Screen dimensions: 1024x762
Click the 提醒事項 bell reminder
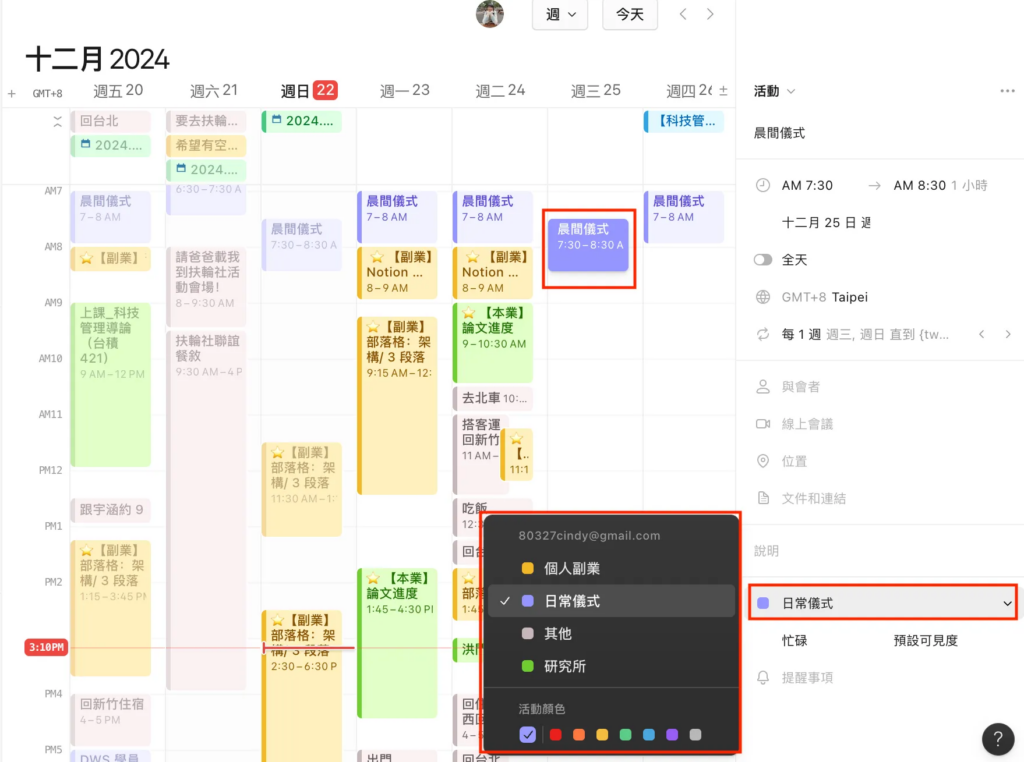(x=806, y=677)
